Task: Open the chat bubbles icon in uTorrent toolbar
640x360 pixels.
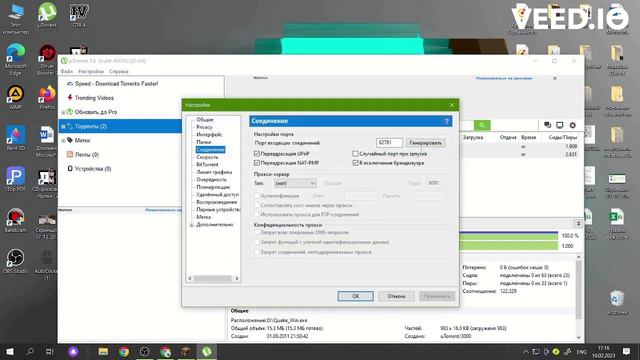Action: click(547, 125)
